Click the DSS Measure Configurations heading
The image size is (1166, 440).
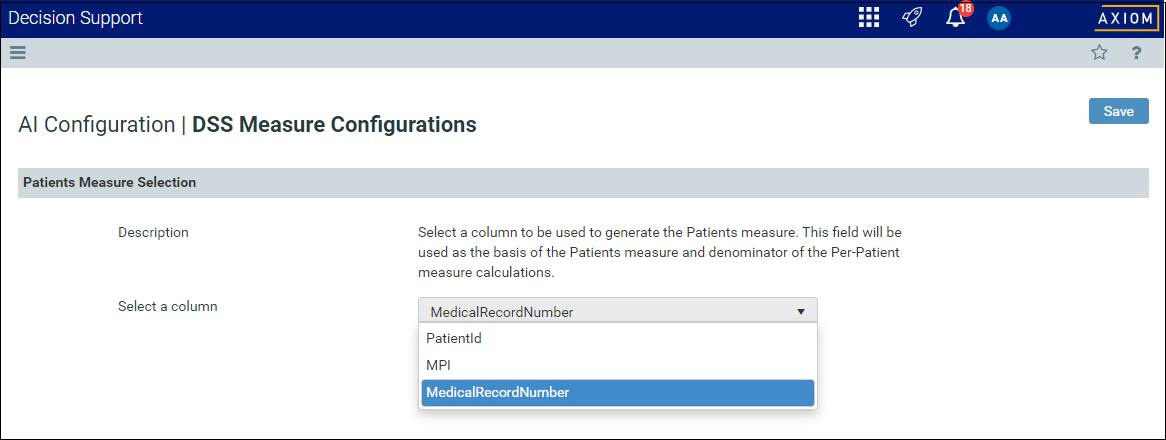pos(335,125)
